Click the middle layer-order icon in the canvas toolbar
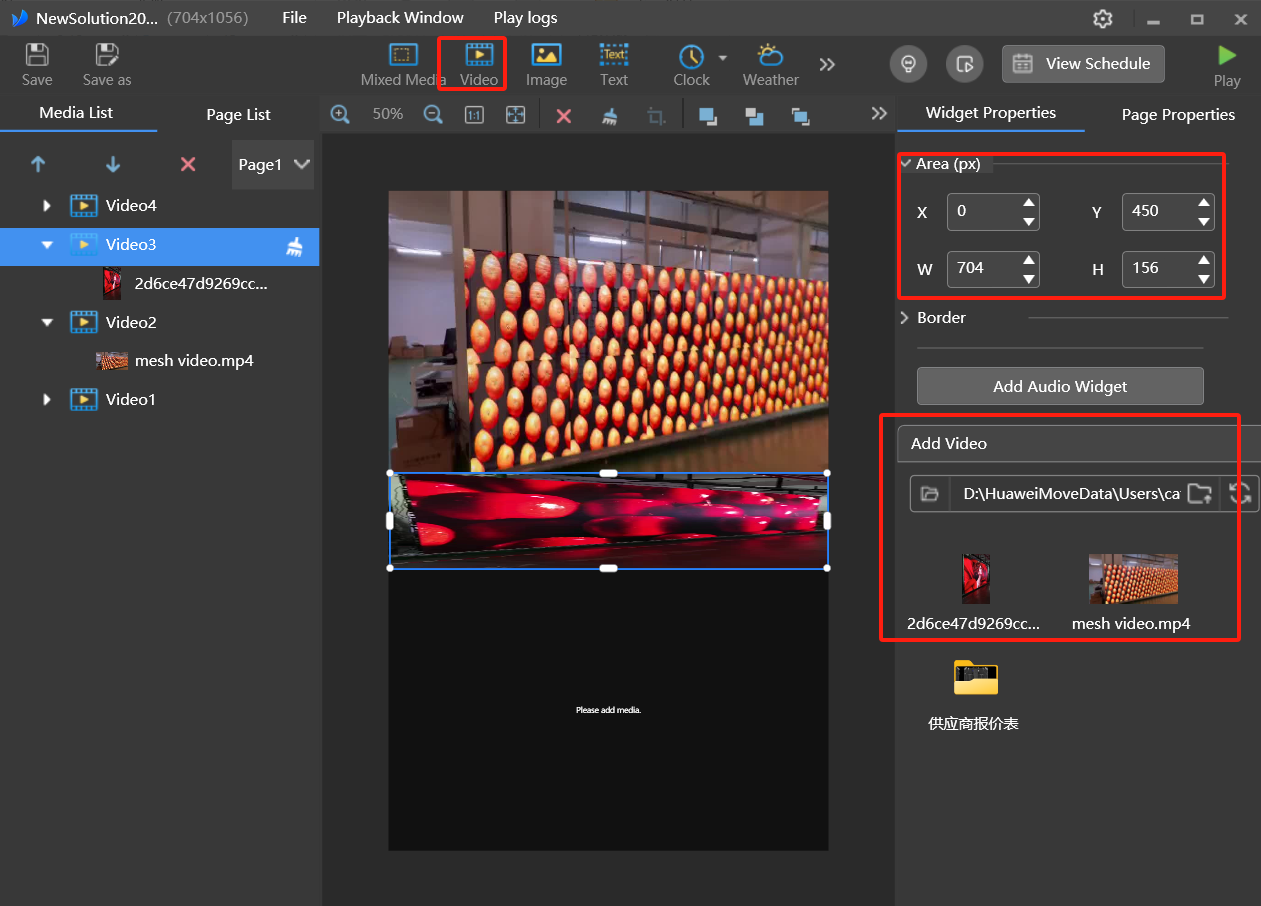1261x906 pixels. coord(754,116)
